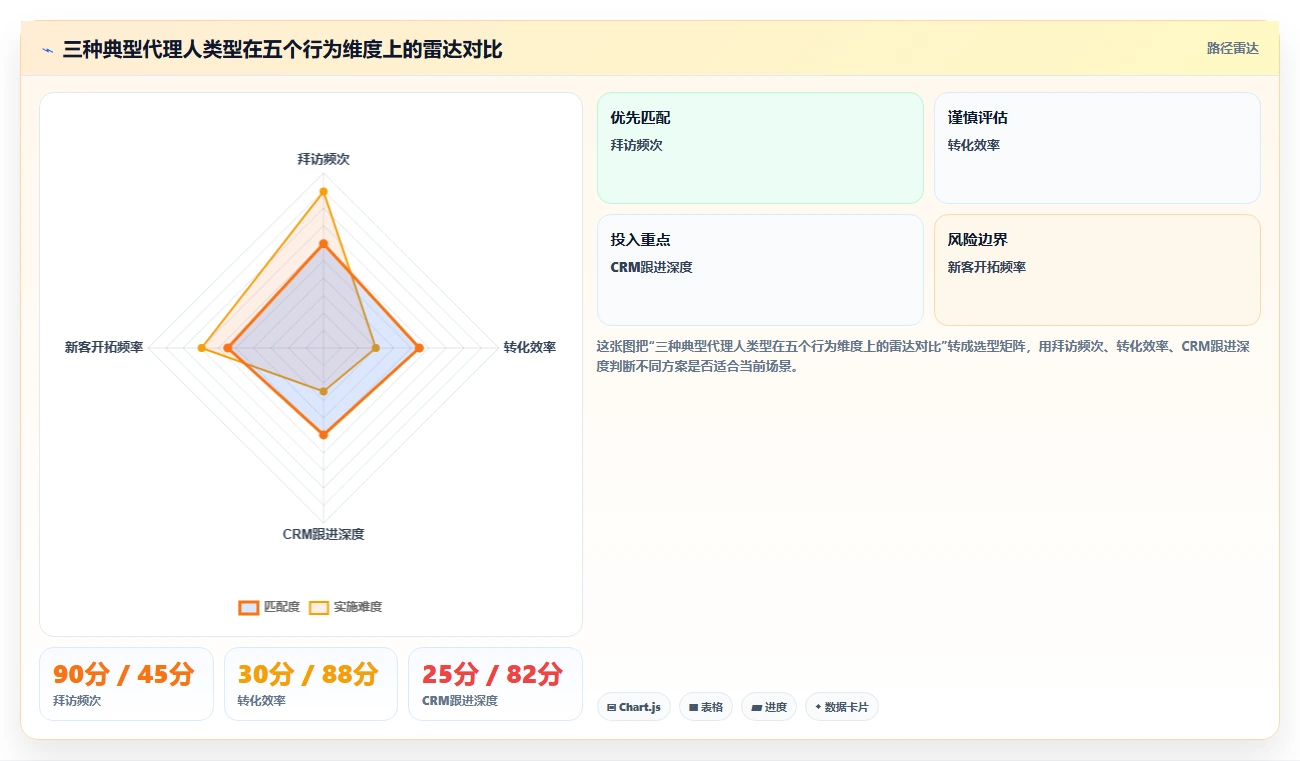Click the top 实施难度 data point on 拜访频次 axis
The width and height of the screenshot is (1300, 761).
(323, 191)
